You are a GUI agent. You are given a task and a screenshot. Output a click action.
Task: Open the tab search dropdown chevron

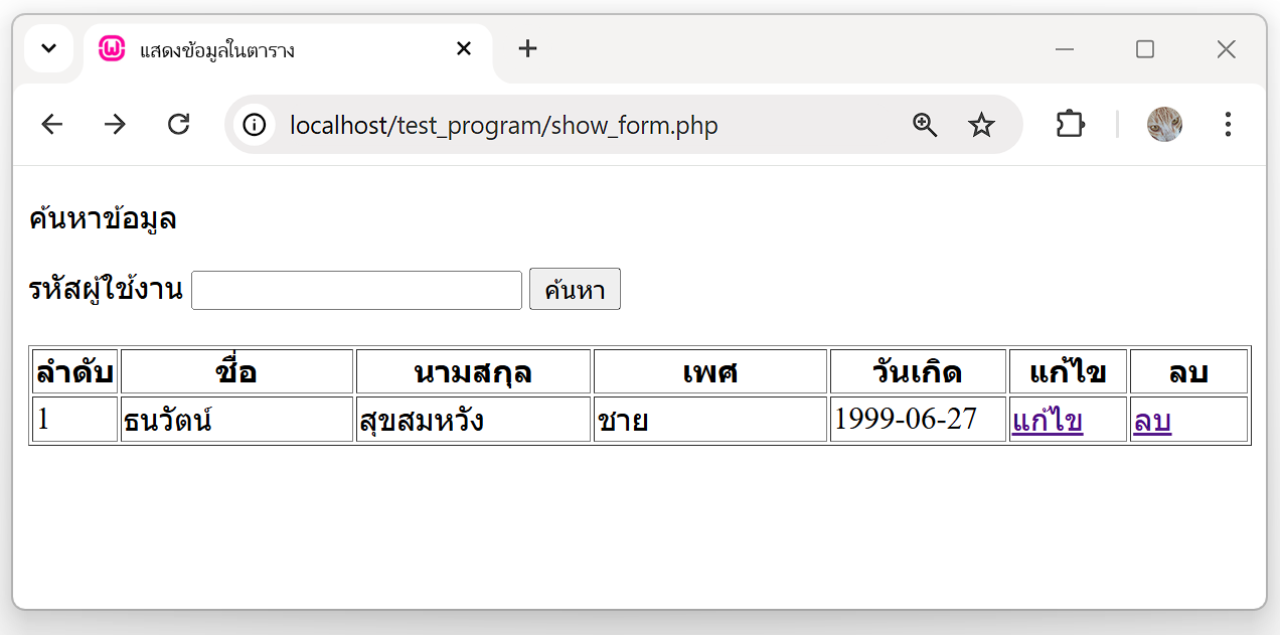click(x=48, y=49)
